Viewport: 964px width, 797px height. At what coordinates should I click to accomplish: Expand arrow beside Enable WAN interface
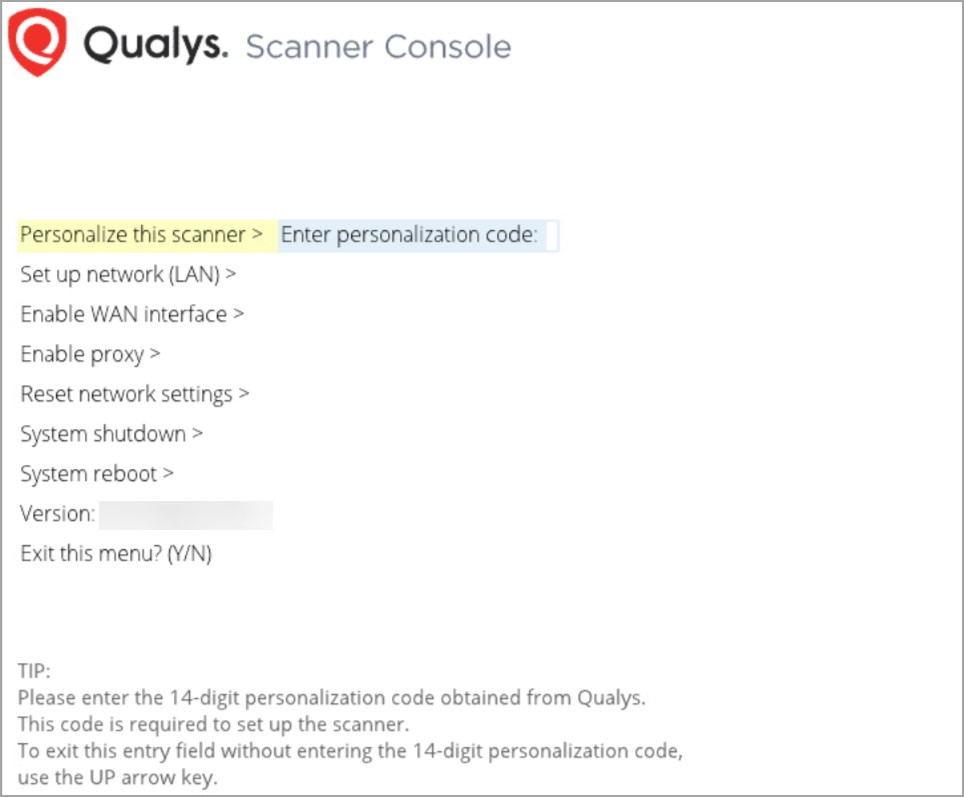239,314
